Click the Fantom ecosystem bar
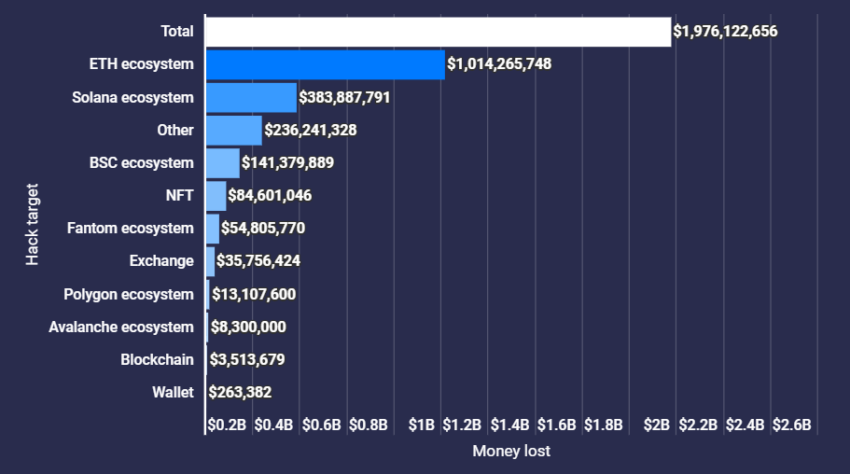The height and width of the screenshot is (474, 850). pyautogui.click(x=212, y=229)
